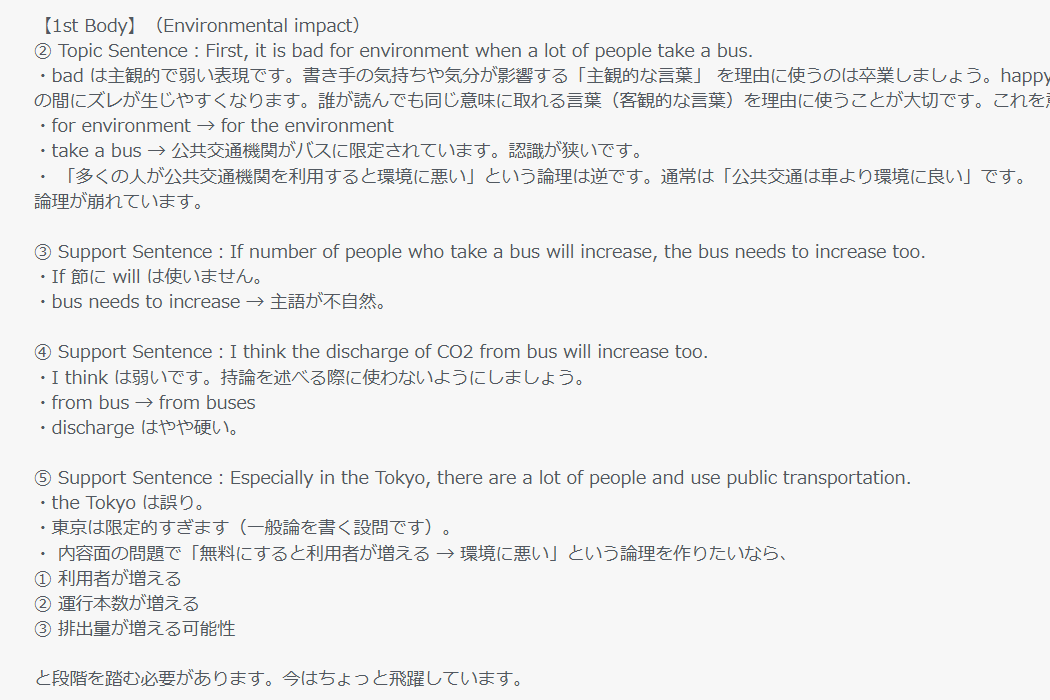
Task: Click the list item ② 運行本数が増える
Action: (117, 604)
